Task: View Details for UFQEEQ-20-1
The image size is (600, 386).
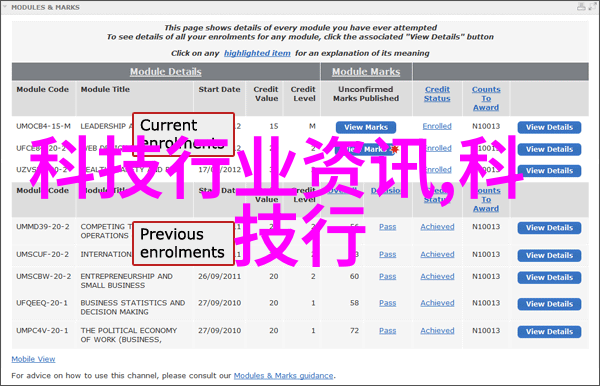Action: click(549, 304)
